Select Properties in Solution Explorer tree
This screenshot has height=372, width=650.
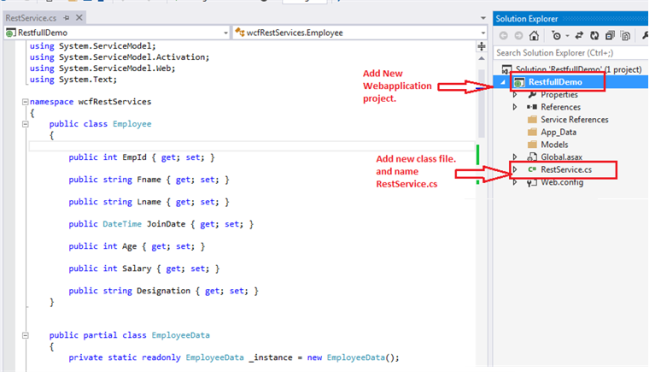click(559, 95)
